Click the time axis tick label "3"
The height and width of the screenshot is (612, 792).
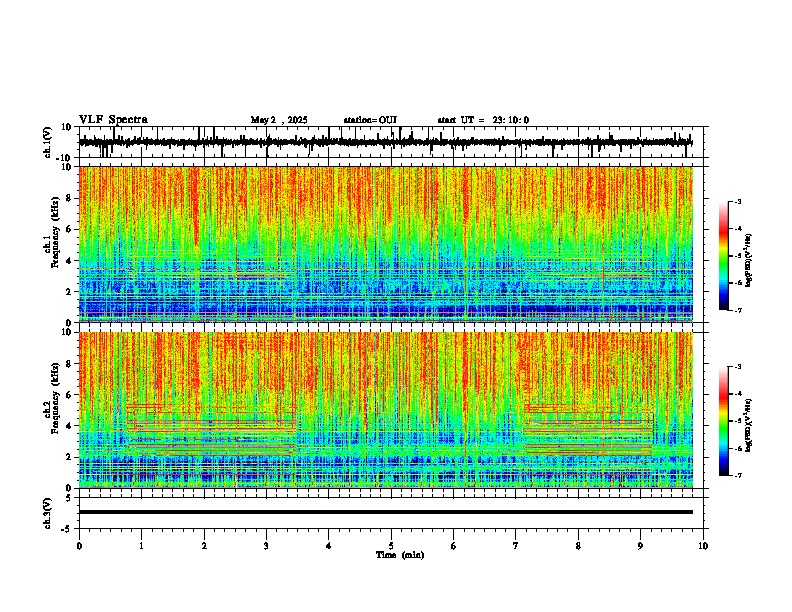tap(266, 546)
